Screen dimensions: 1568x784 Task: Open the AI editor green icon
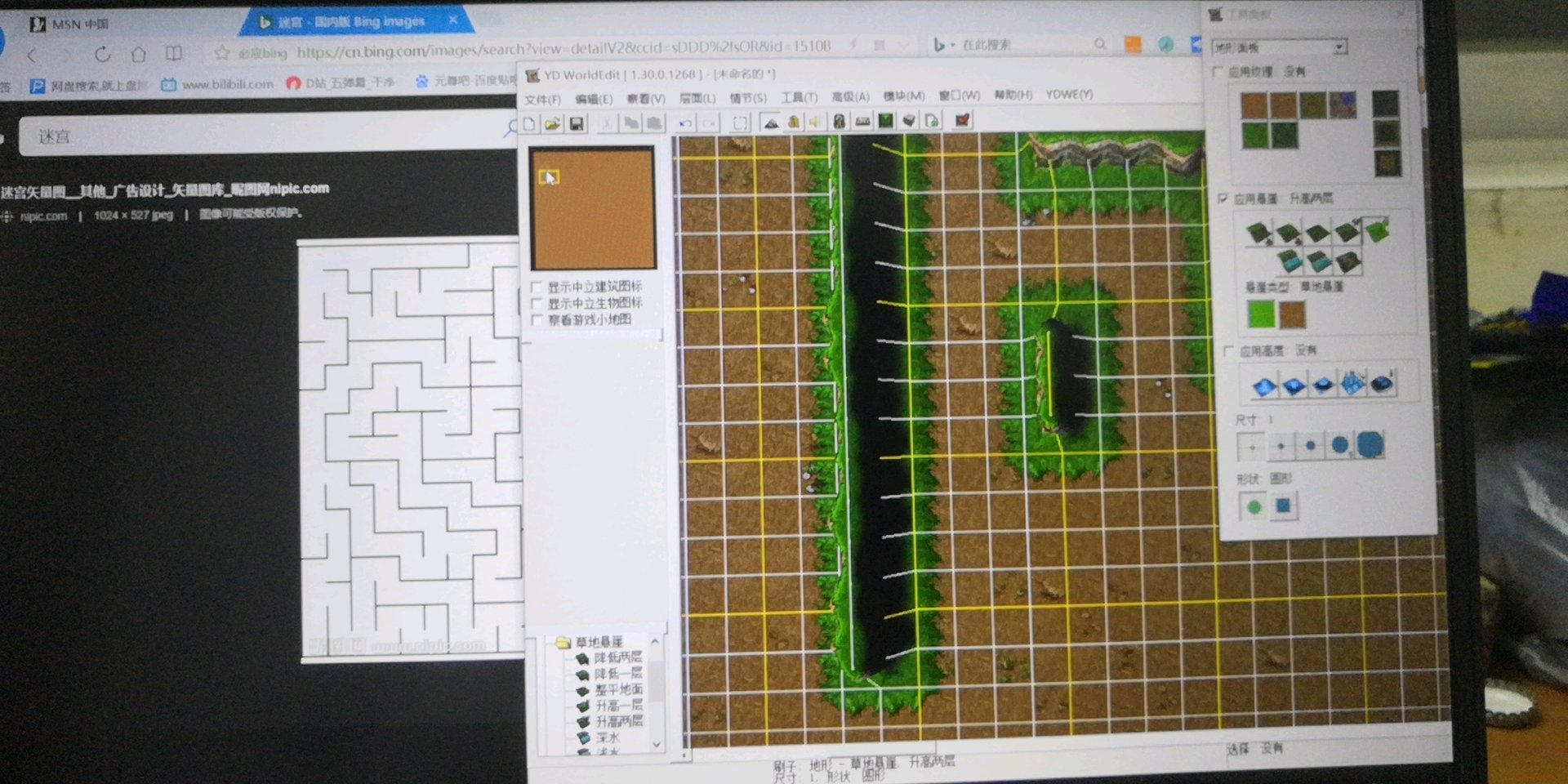(885, 121)
